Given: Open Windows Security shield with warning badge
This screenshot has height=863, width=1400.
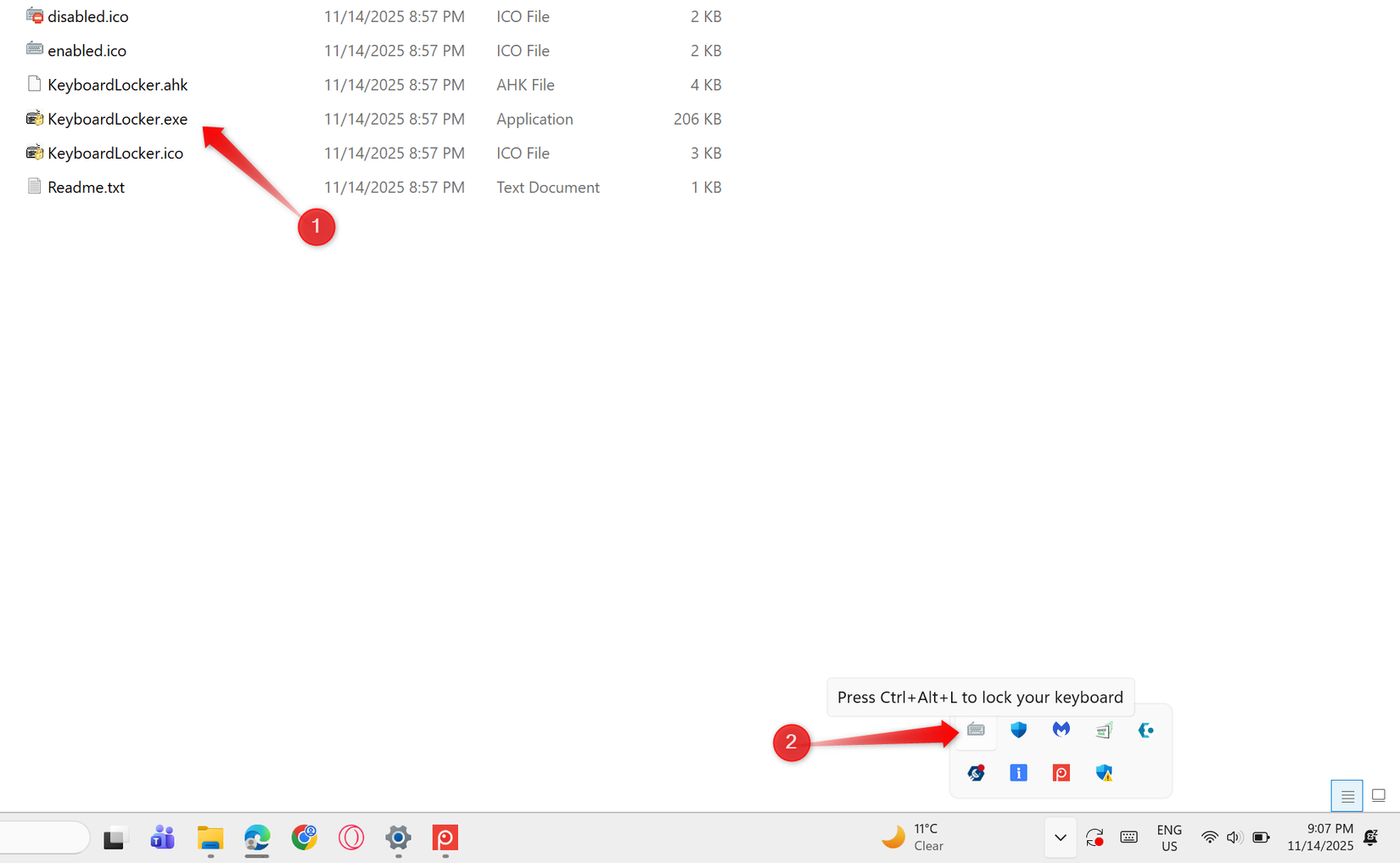Looking at the screenshot, I should coord(1104,772).
